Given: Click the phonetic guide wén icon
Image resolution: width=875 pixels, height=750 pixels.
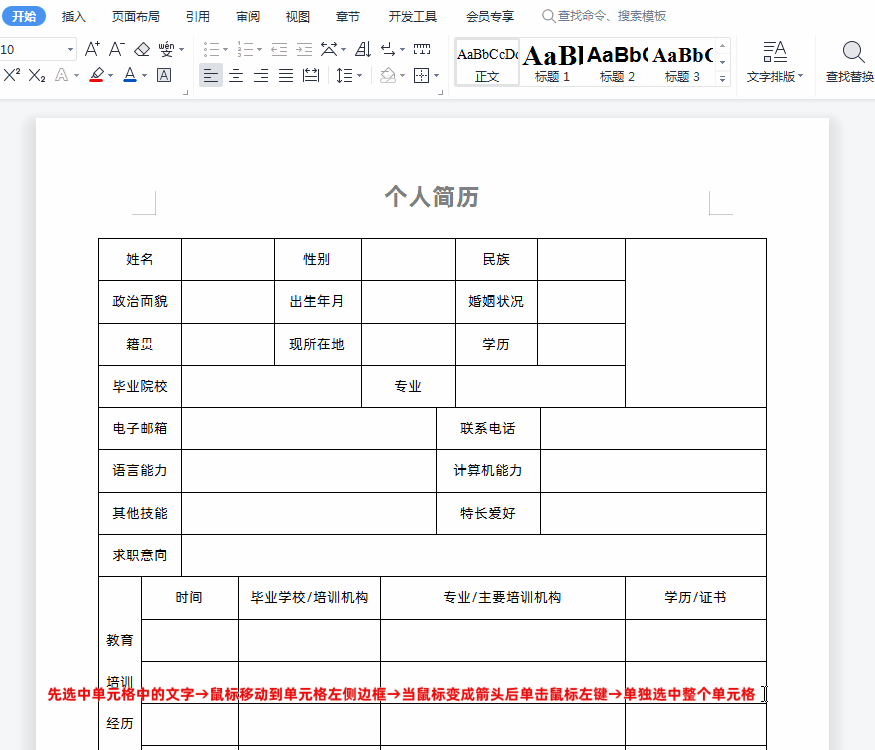Looking at the screenshot, I should point(166,49).
